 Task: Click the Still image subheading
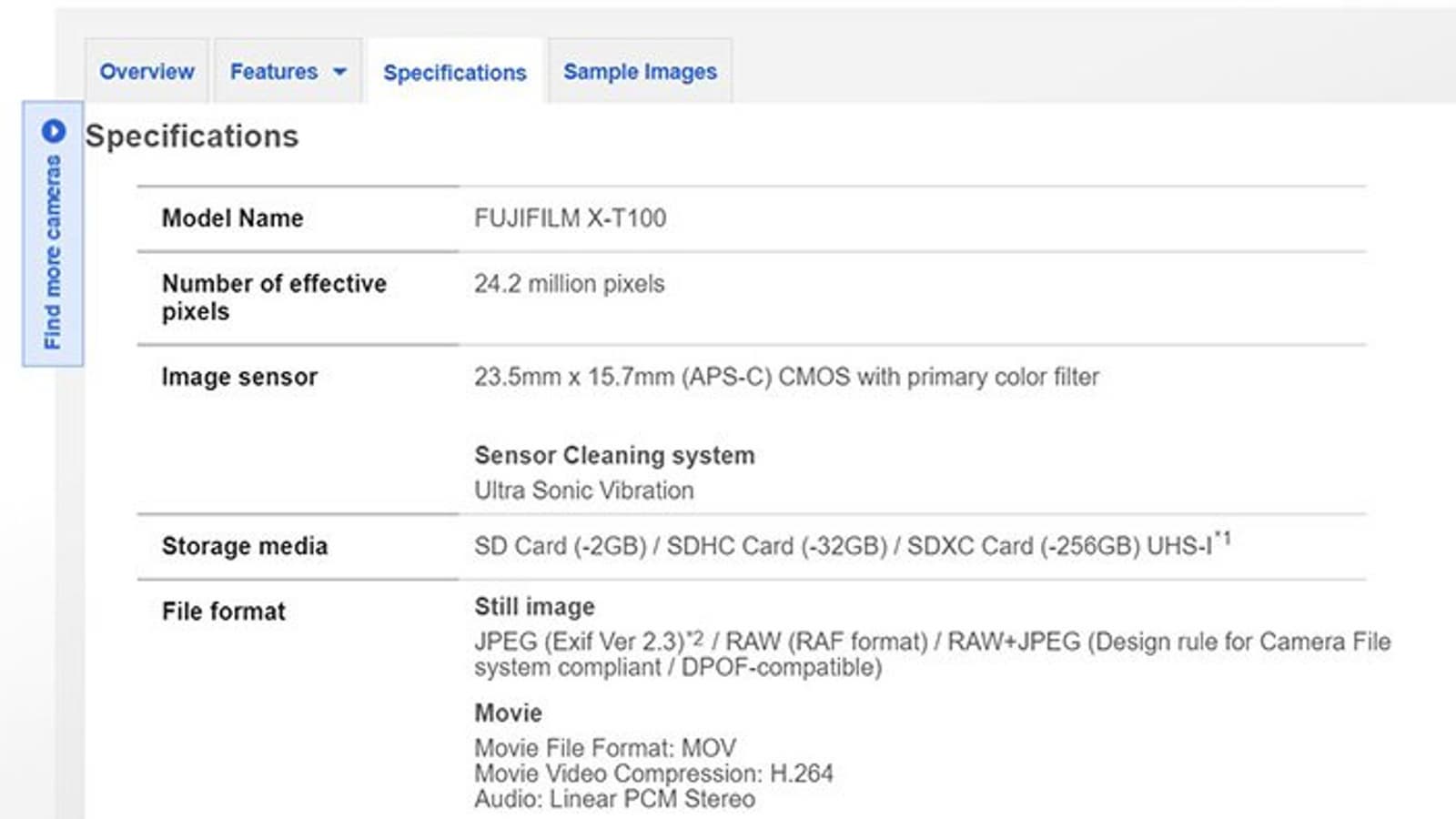pyautogui.click(x=534, y=607)
